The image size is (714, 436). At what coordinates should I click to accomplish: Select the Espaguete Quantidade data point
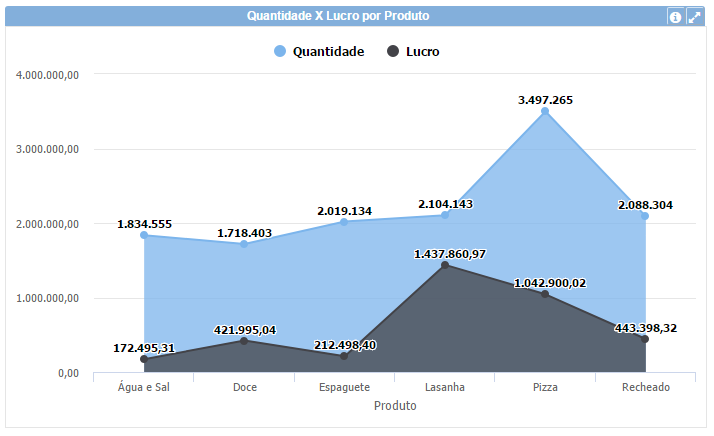[344, 221]
